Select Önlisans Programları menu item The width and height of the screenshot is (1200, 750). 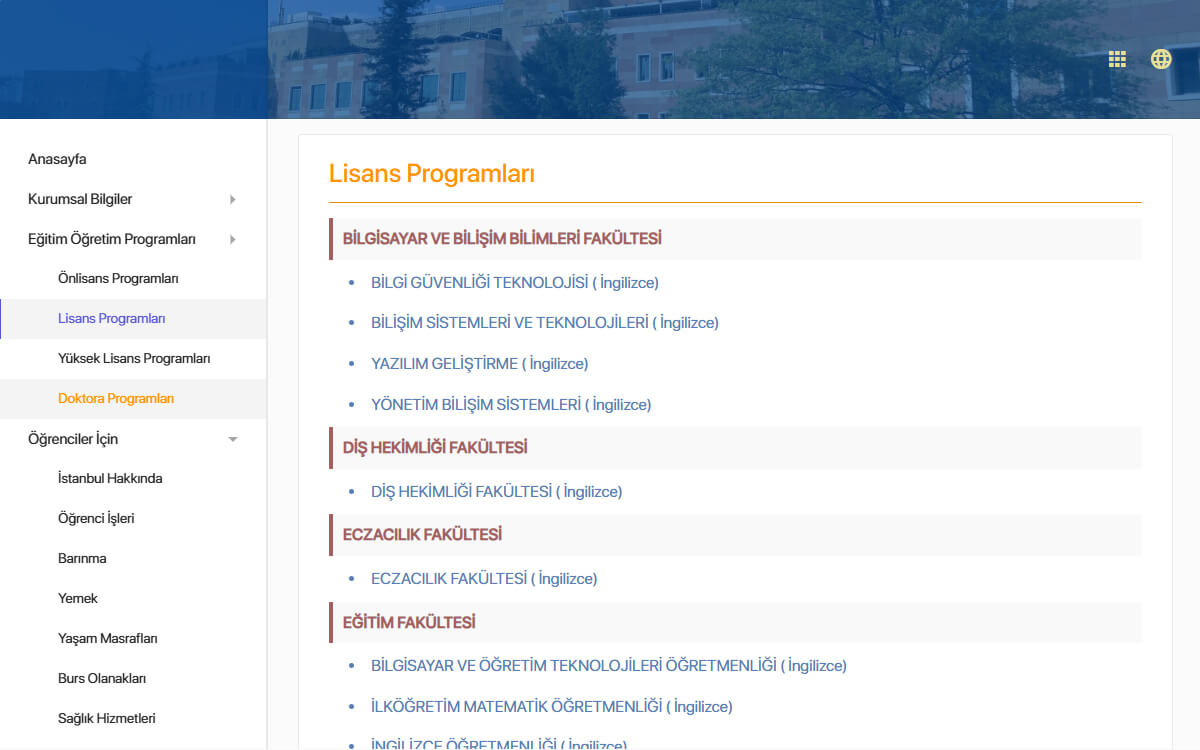point(118,279)
